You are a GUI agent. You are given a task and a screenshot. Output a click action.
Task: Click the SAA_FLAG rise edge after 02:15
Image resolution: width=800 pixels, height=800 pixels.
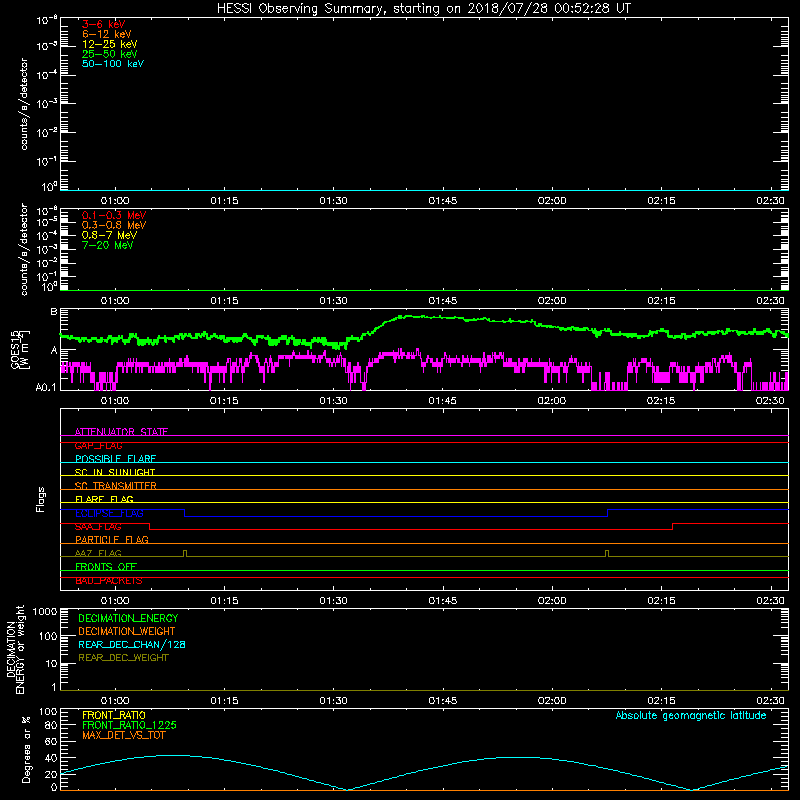coord(672,527)
